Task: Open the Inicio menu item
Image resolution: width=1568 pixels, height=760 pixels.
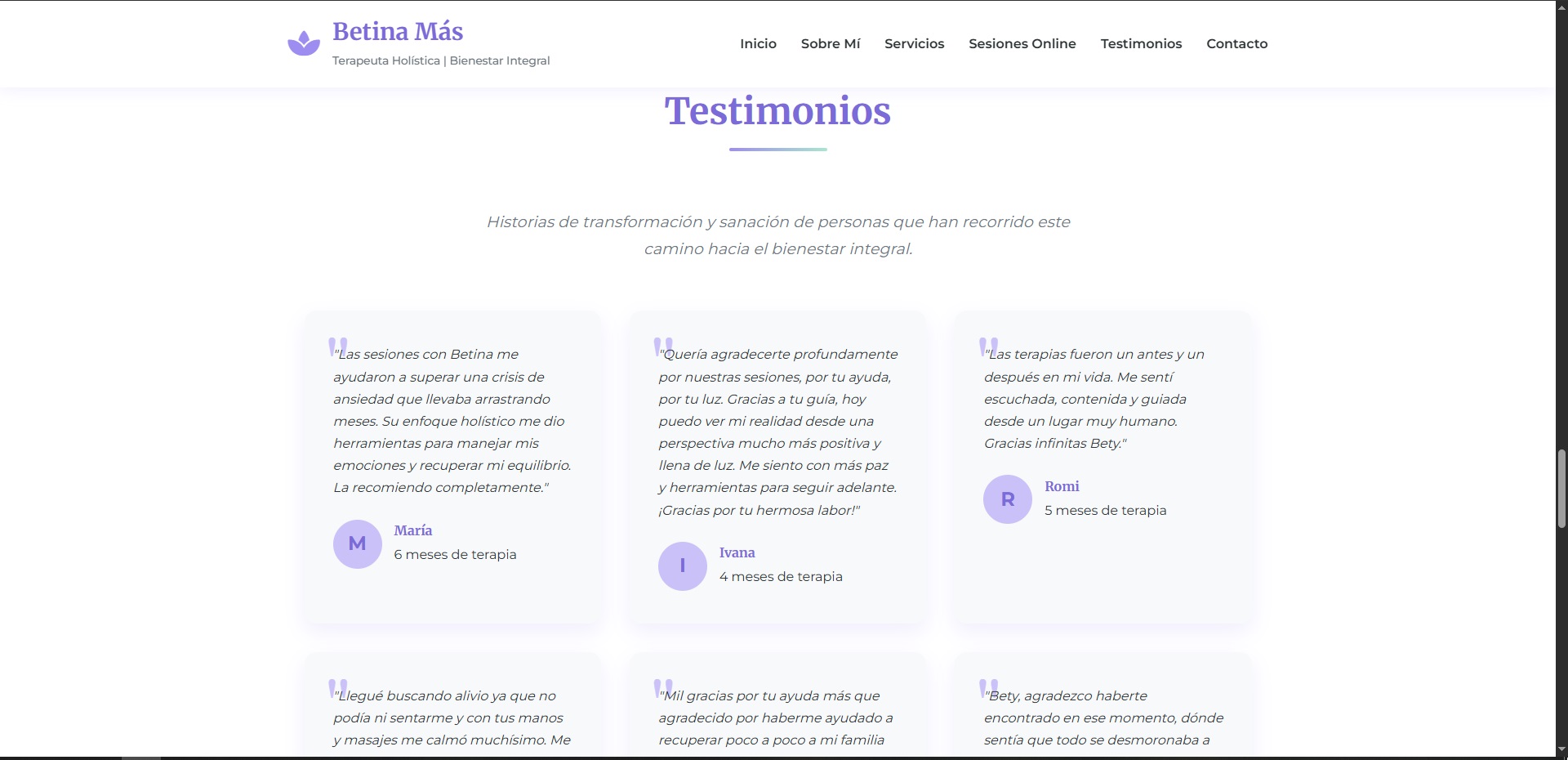Action: point(758,43)
